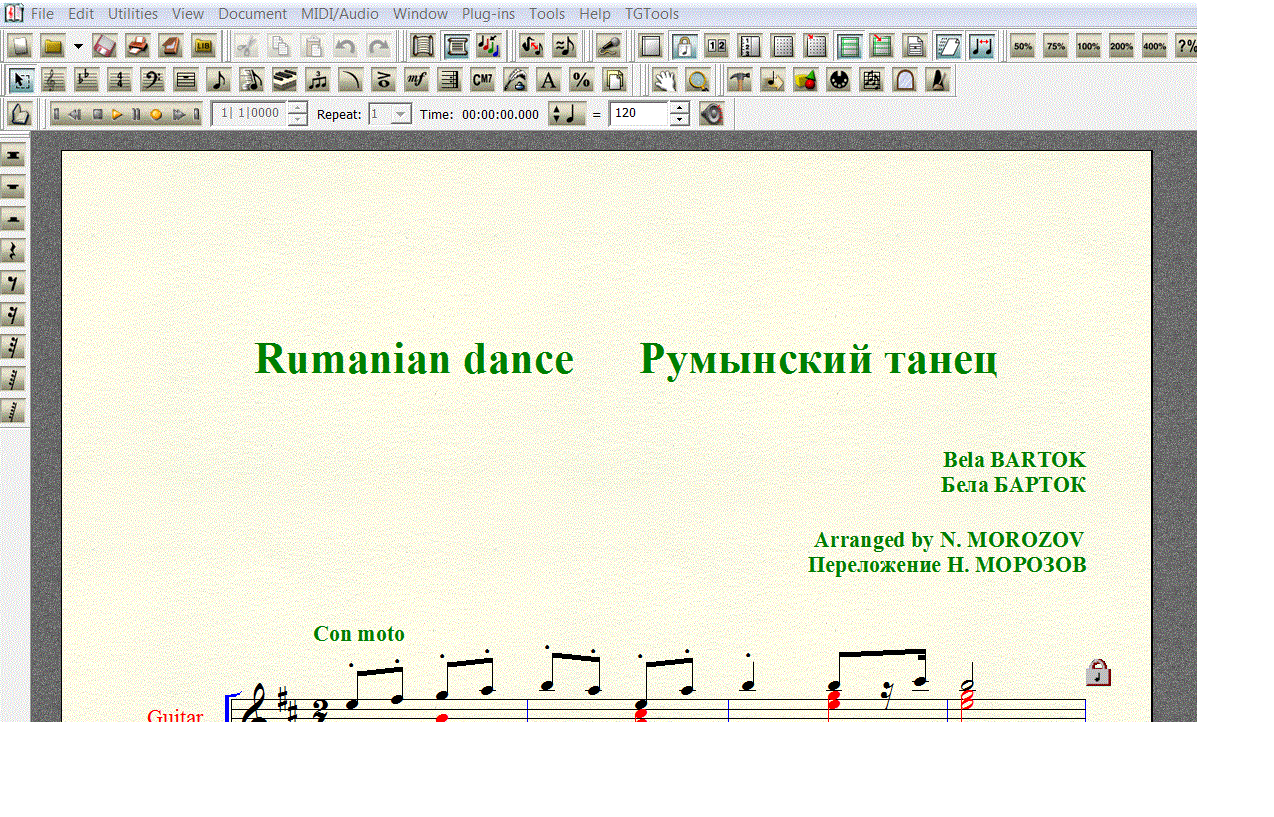The width and height of the screenshot is (1274, 817).
Task: Click the tempo input field showing 120
Action: 638,114
